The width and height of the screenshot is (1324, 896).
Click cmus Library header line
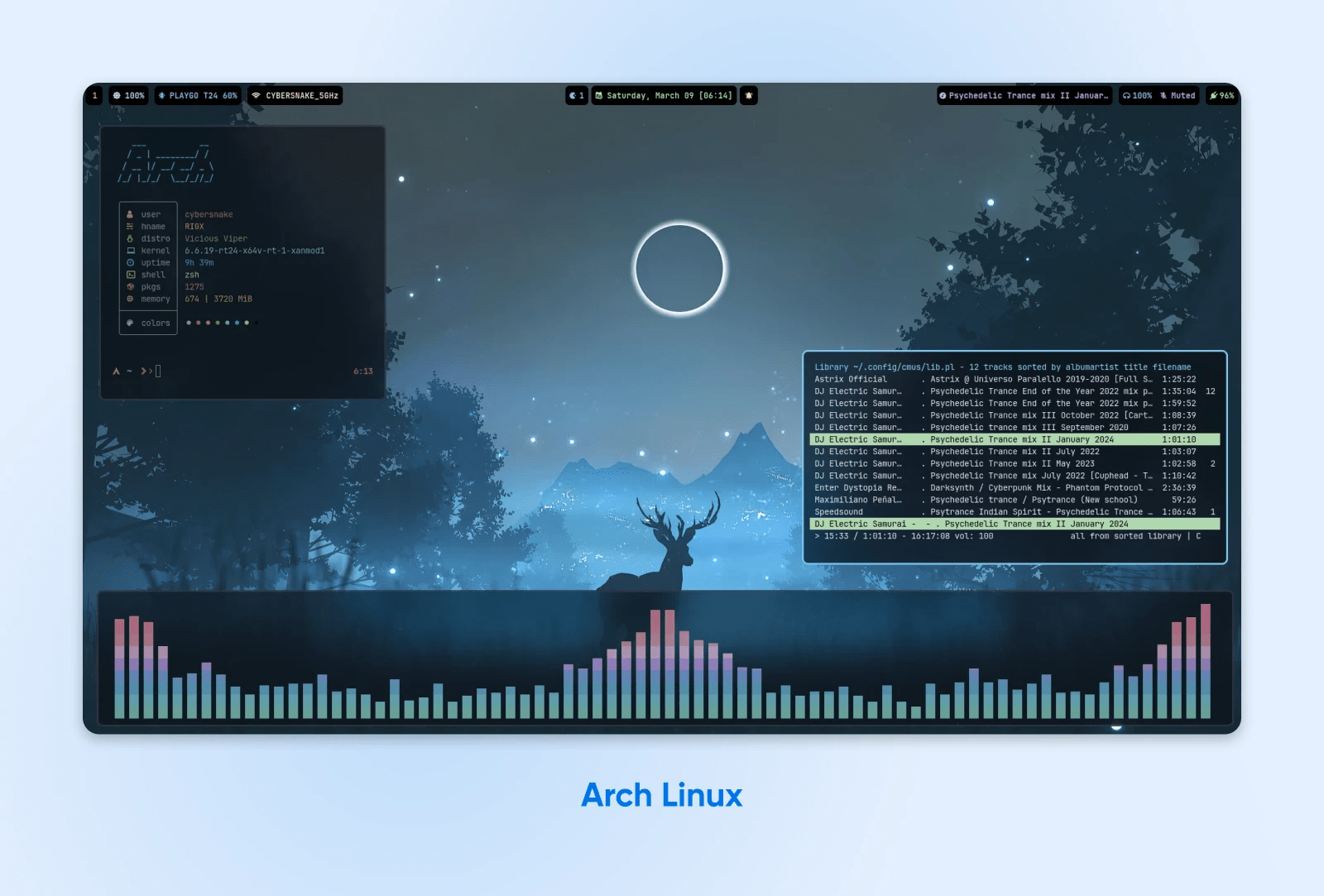coord(1003,367)
